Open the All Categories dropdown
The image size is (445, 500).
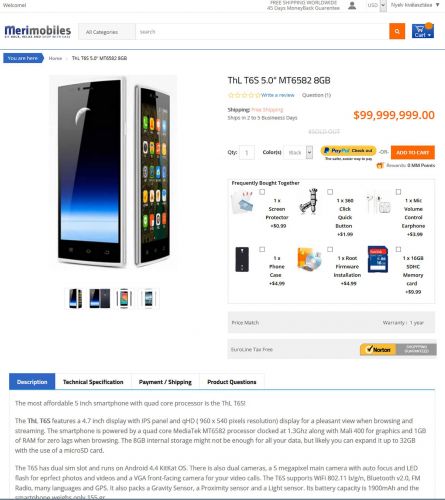pyautogui.click(x=107, y=32)
